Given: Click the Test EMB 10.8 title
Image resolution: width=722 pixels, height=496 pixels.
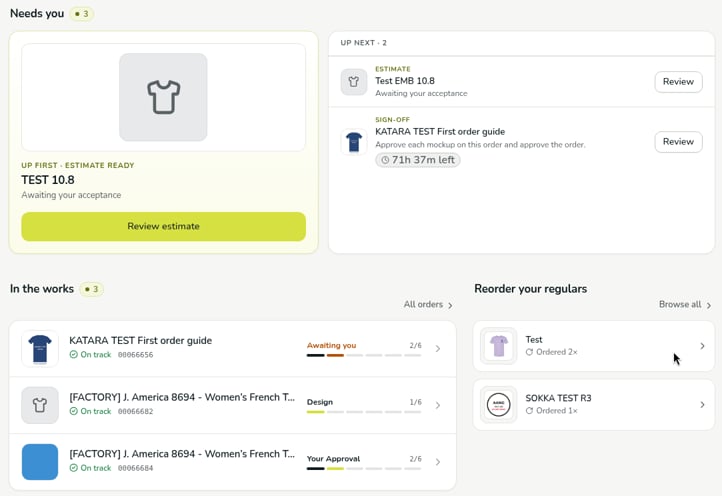Looking at the screenshot, I should click(405, 81).
